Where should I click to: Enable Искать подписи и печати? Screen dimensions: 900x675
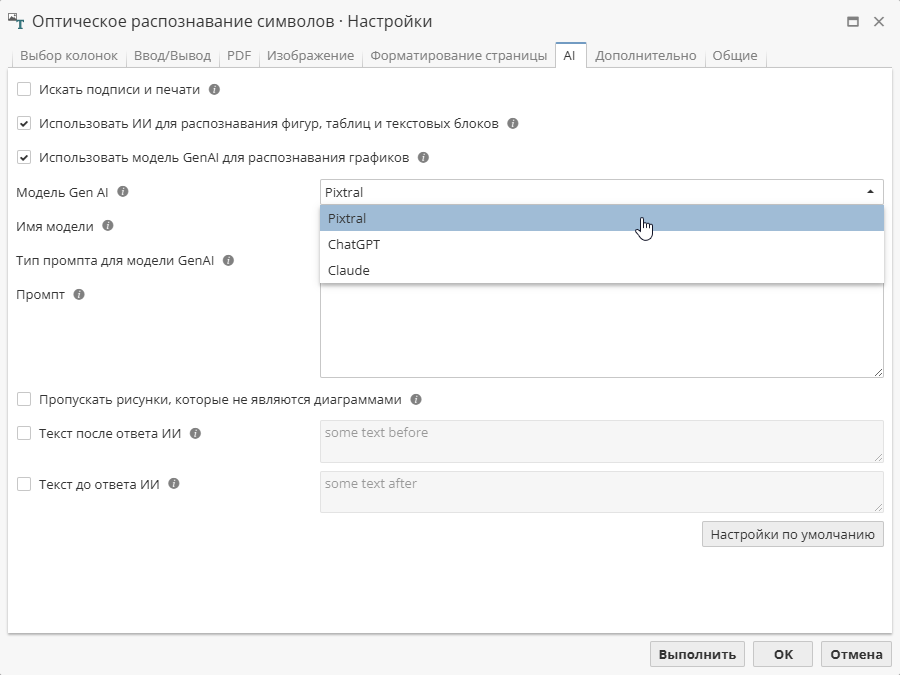tap(24, 89)
